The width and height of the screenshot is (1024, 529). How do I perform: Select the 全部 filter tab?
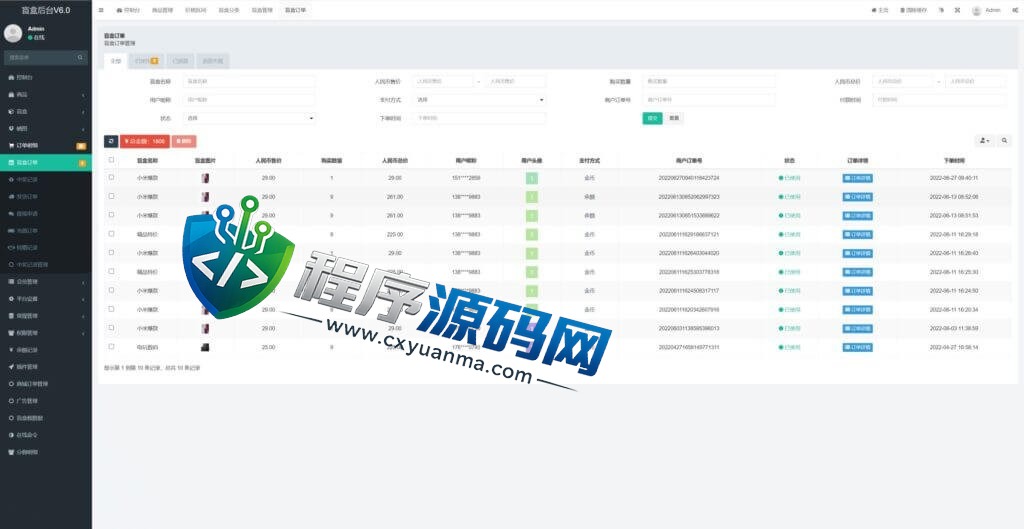116,61
